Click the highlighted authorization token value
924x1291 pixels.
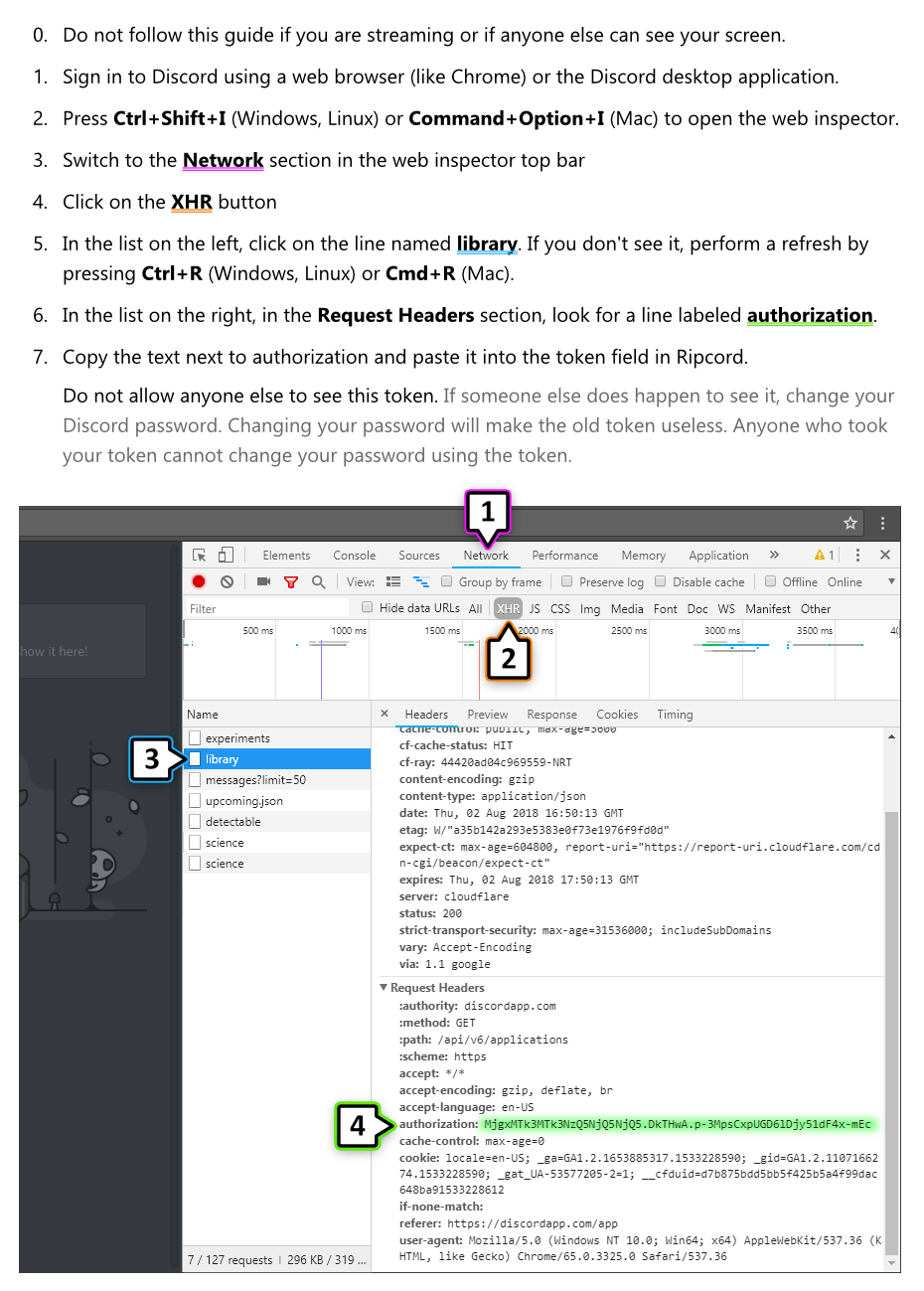pyautogui.click(x=678, y=1124)
